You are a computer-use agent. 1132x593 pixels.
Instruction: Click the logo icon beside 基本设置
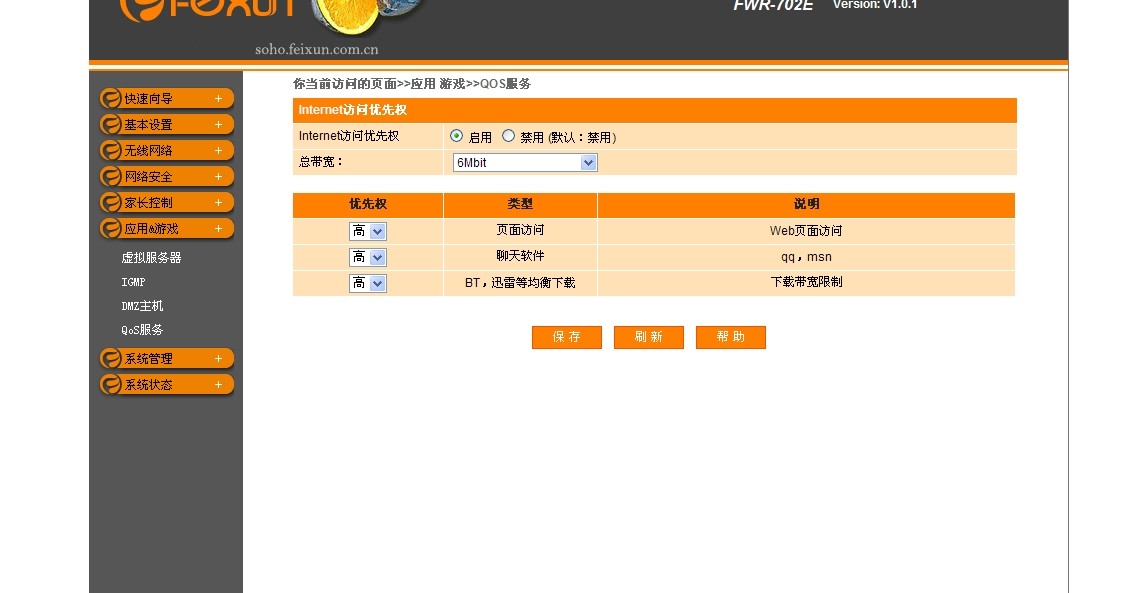(110, 124)
